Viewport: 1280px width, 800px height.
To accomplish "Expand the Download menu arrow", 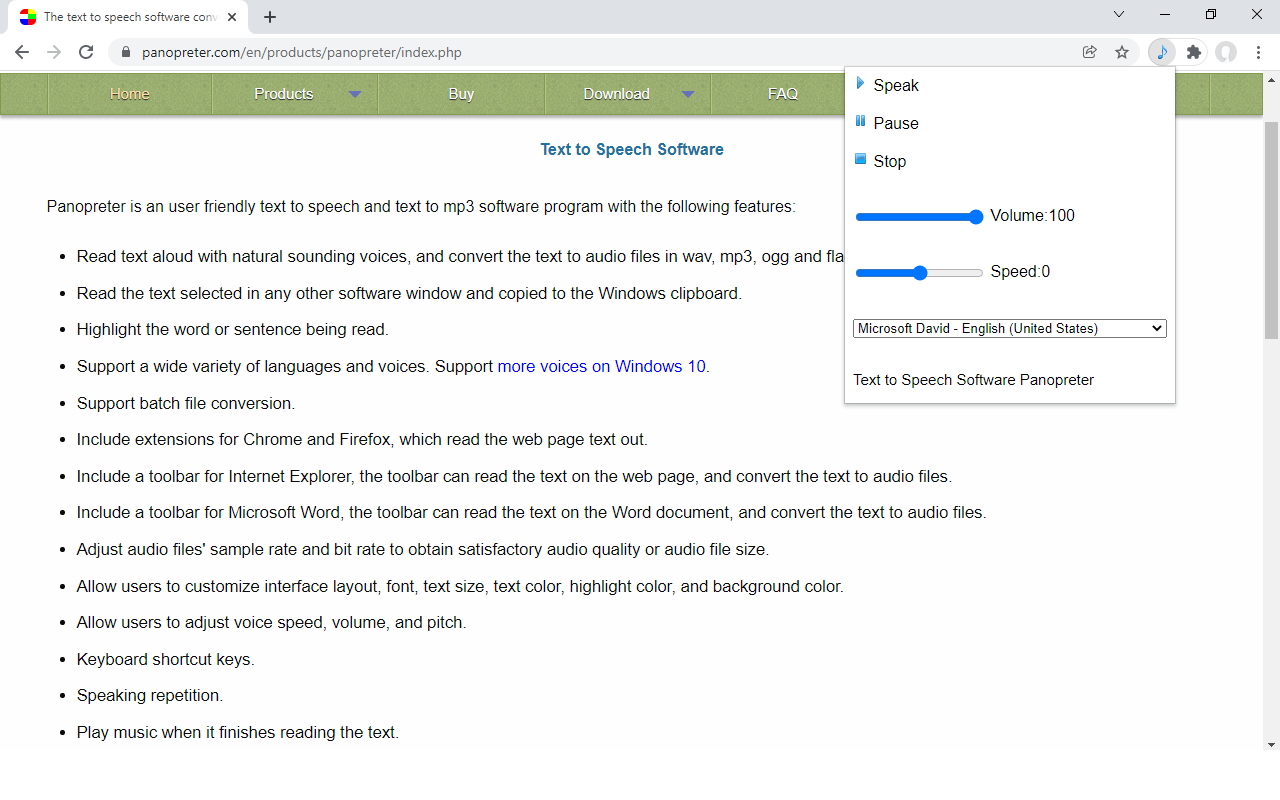I will [x=688, y=94].
